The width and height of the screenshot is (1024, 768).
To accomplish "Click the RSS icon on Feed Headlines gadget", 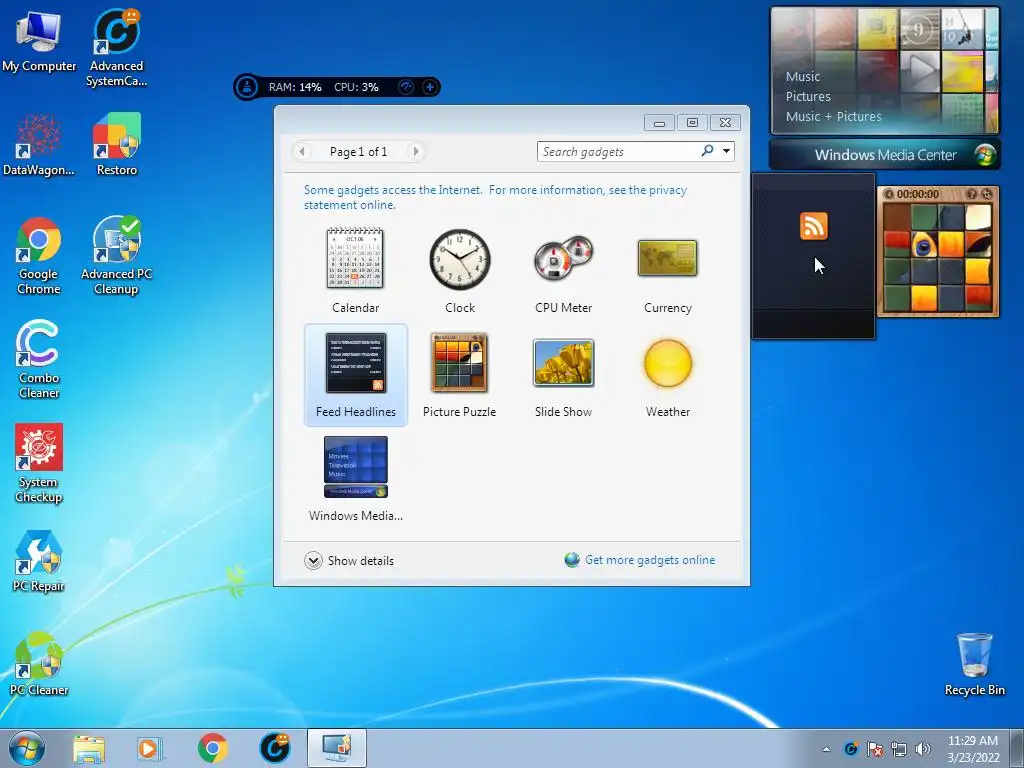I will [814, 226].
